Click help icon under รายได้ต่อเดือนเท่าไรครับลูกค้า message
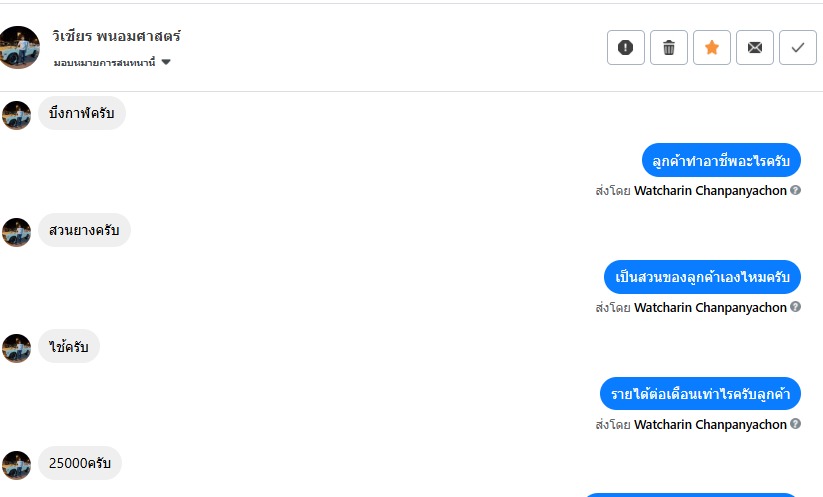823x497 pixels. click(x=796, y=424)
